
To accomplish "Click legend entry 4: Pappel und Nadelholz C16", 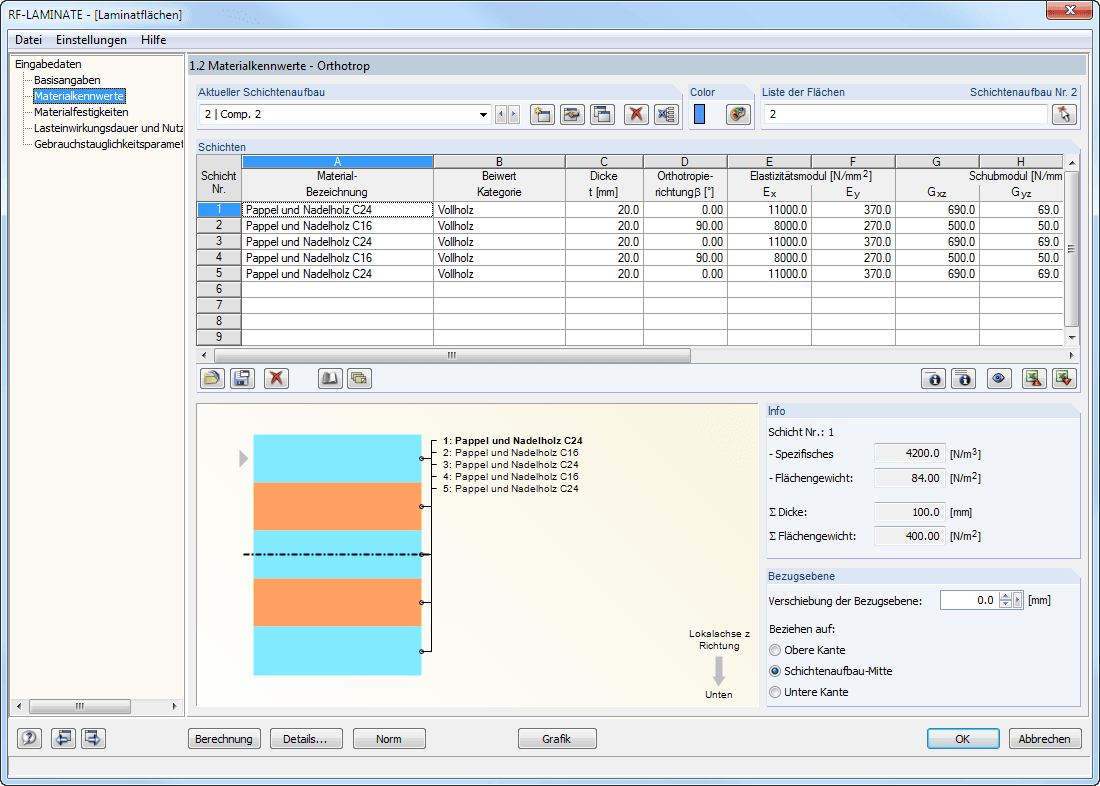I will [x=511, y=477].
